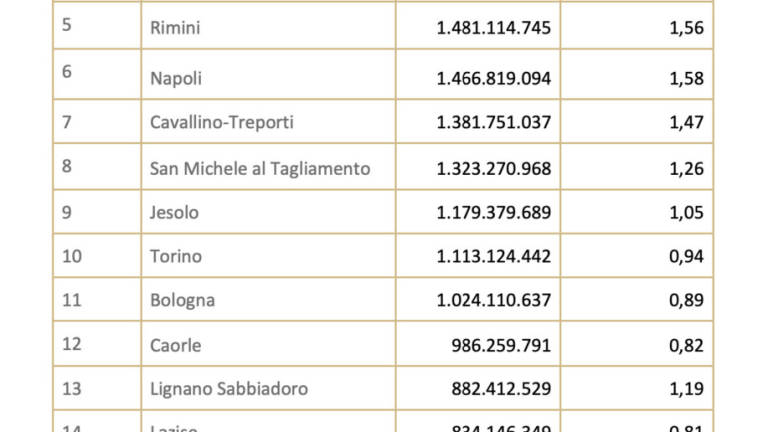The height and width of the screenshot is (432, 768).
Task: Click value 1.481.114.745 for Rimini
Action: [494, 28]
